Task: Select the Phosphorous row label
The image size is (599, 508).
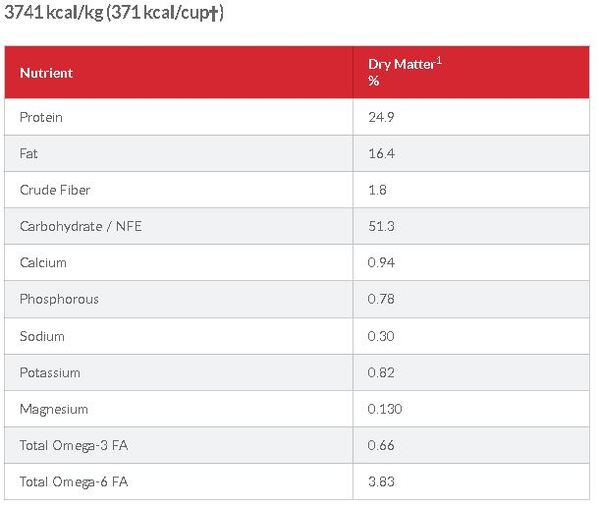Action: click(59, 299)
